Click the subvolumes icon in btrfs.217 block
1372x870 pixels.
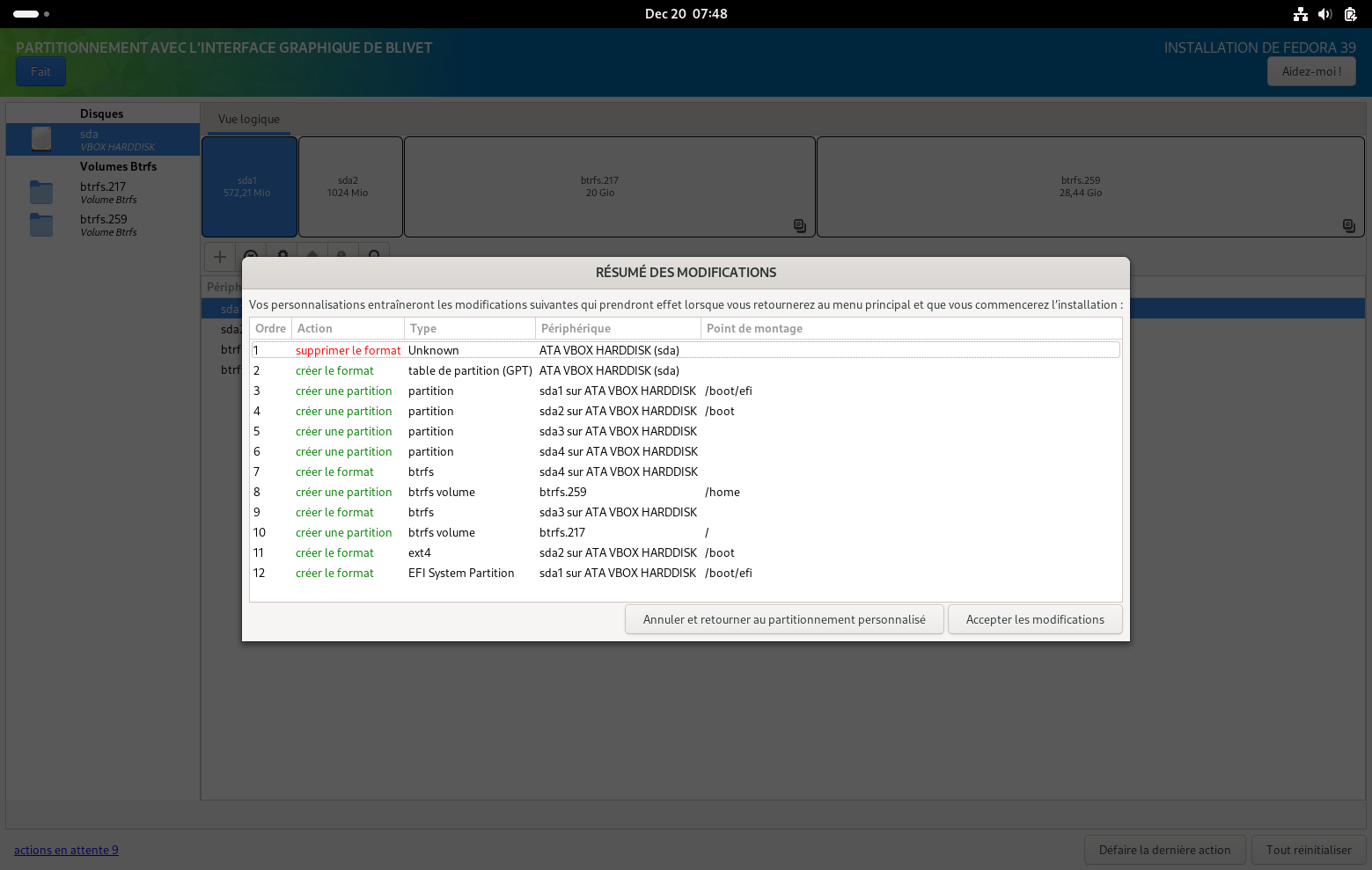pyautogui.click(x=799, y=225)
